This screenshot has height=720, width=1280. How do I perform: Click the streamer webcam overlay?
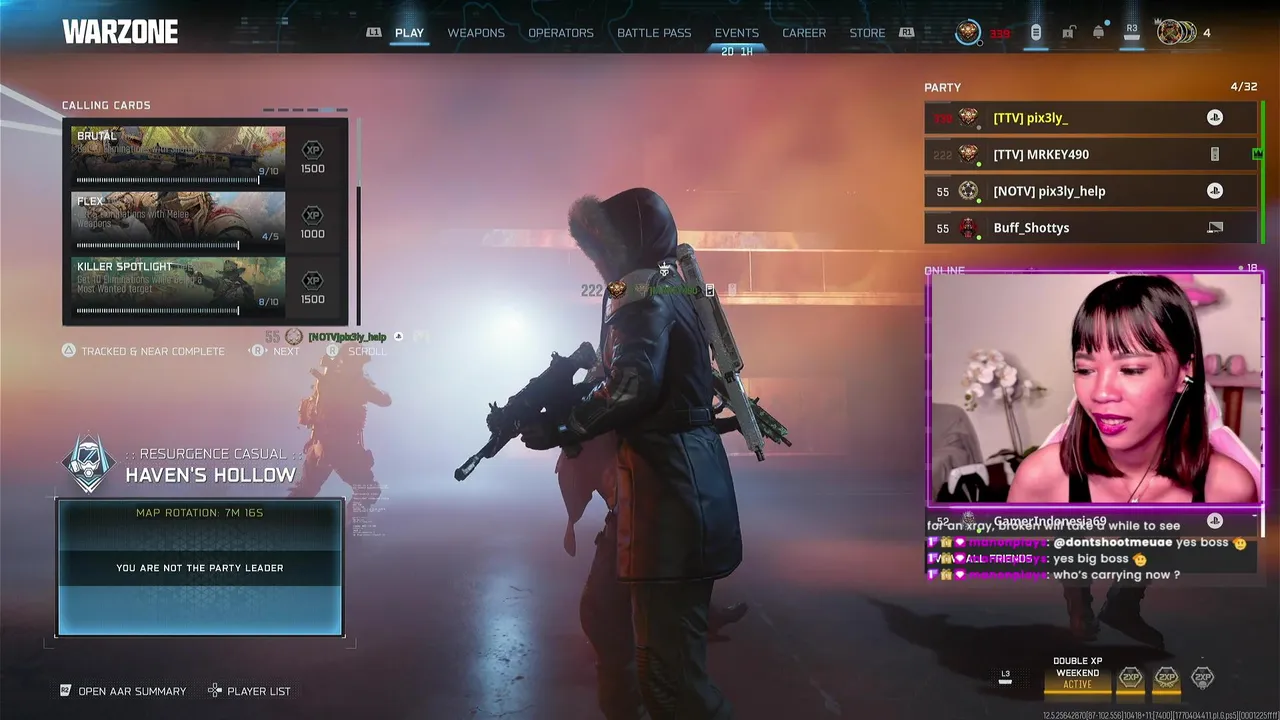pos(1095,387)
